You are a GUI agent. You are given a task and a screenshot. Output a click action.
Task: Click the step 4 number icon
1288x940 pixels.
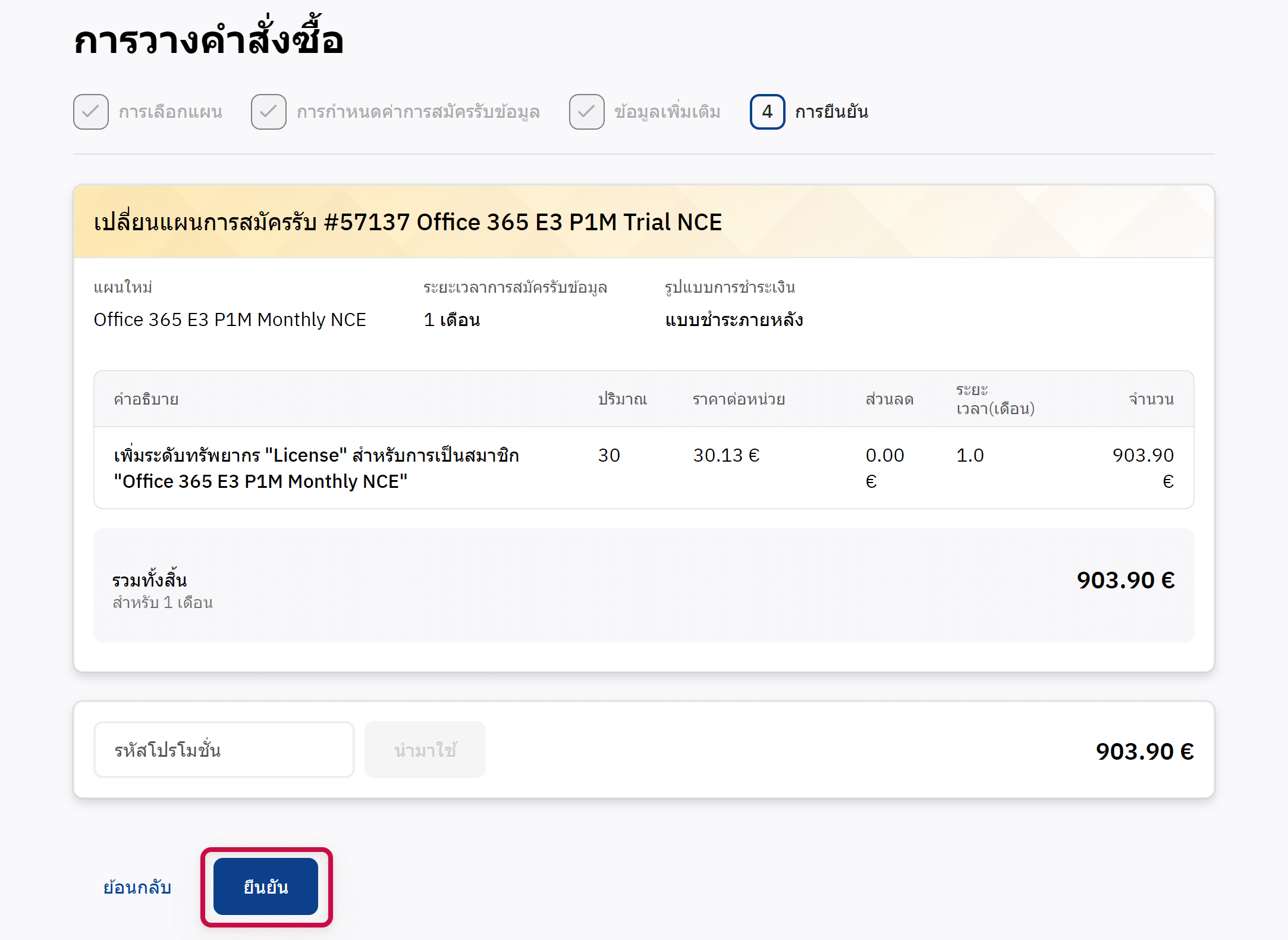pos(767,112)
